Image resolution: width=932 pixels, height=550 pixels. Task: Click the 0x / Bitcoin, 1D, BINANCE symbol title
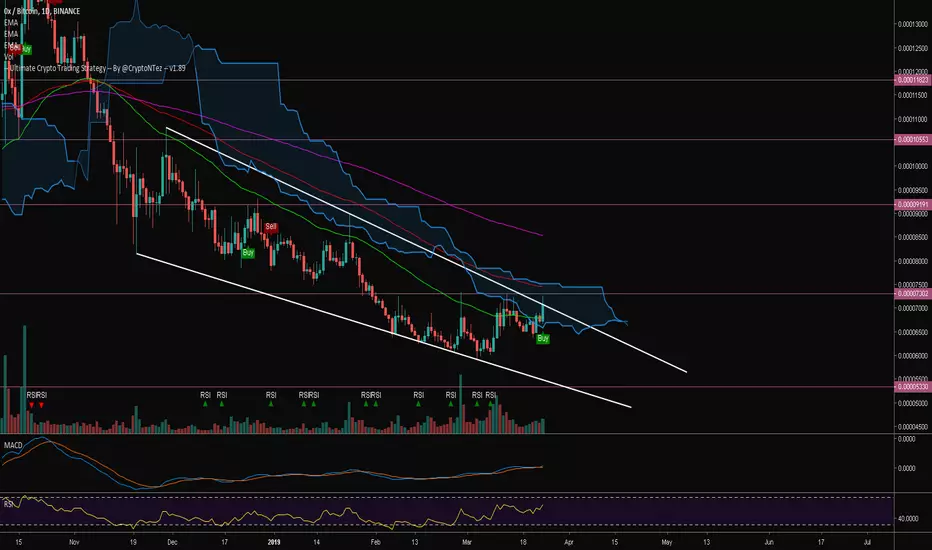click(x=42, y=11)
